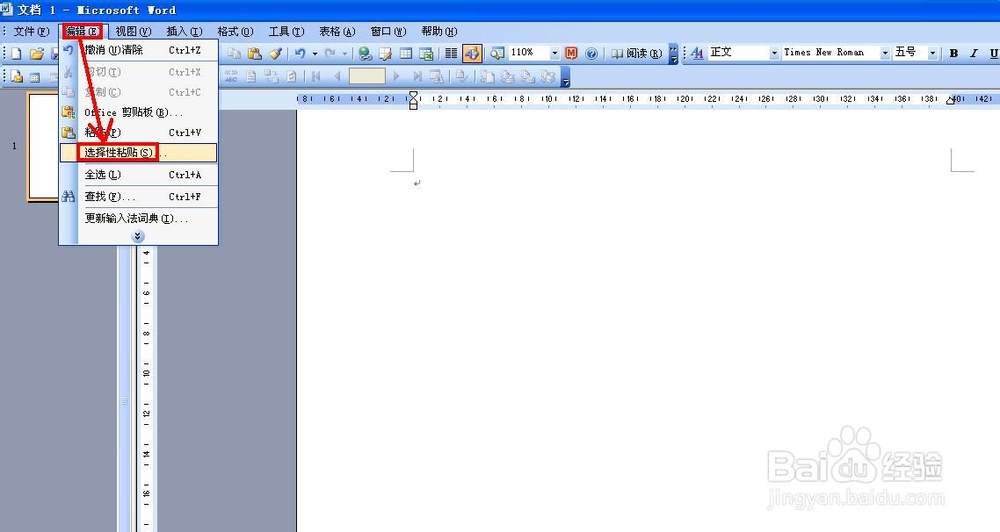
Task: Click mail merge last record button
Action: coord(416,77)
